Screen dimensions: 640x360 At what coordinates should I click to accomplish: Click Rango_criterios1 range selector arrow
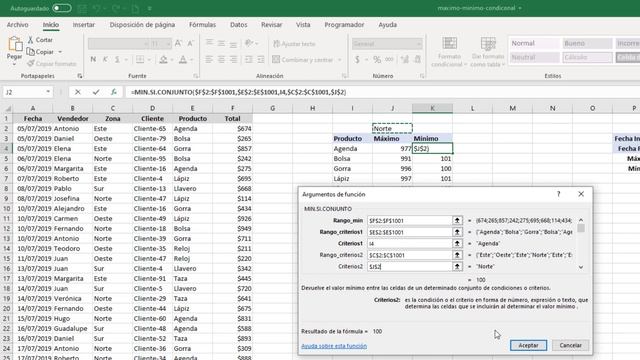pos(457,232)
